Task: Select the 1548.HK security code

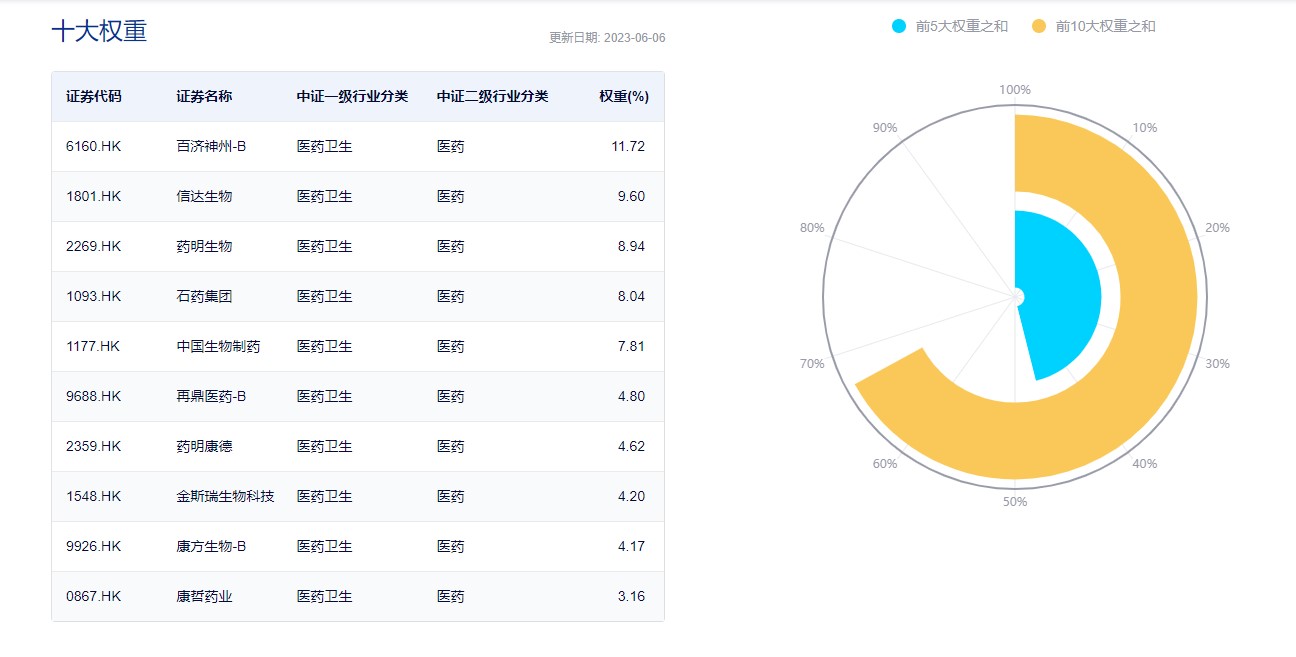Action: coord(94,496)
